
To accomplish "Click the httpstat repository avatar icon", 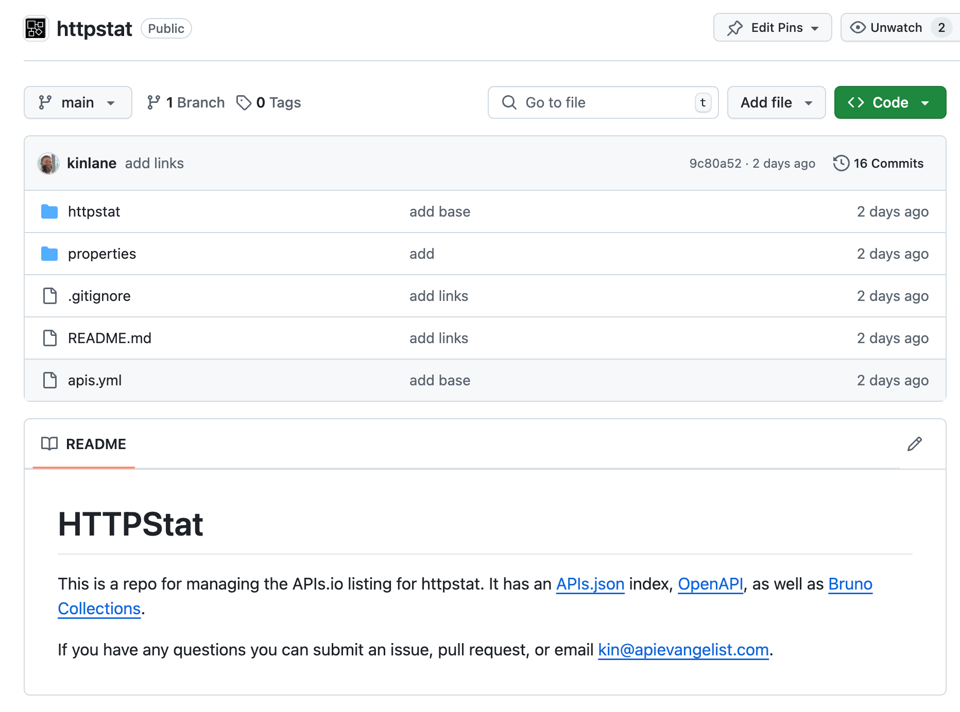I will [36, 28].
